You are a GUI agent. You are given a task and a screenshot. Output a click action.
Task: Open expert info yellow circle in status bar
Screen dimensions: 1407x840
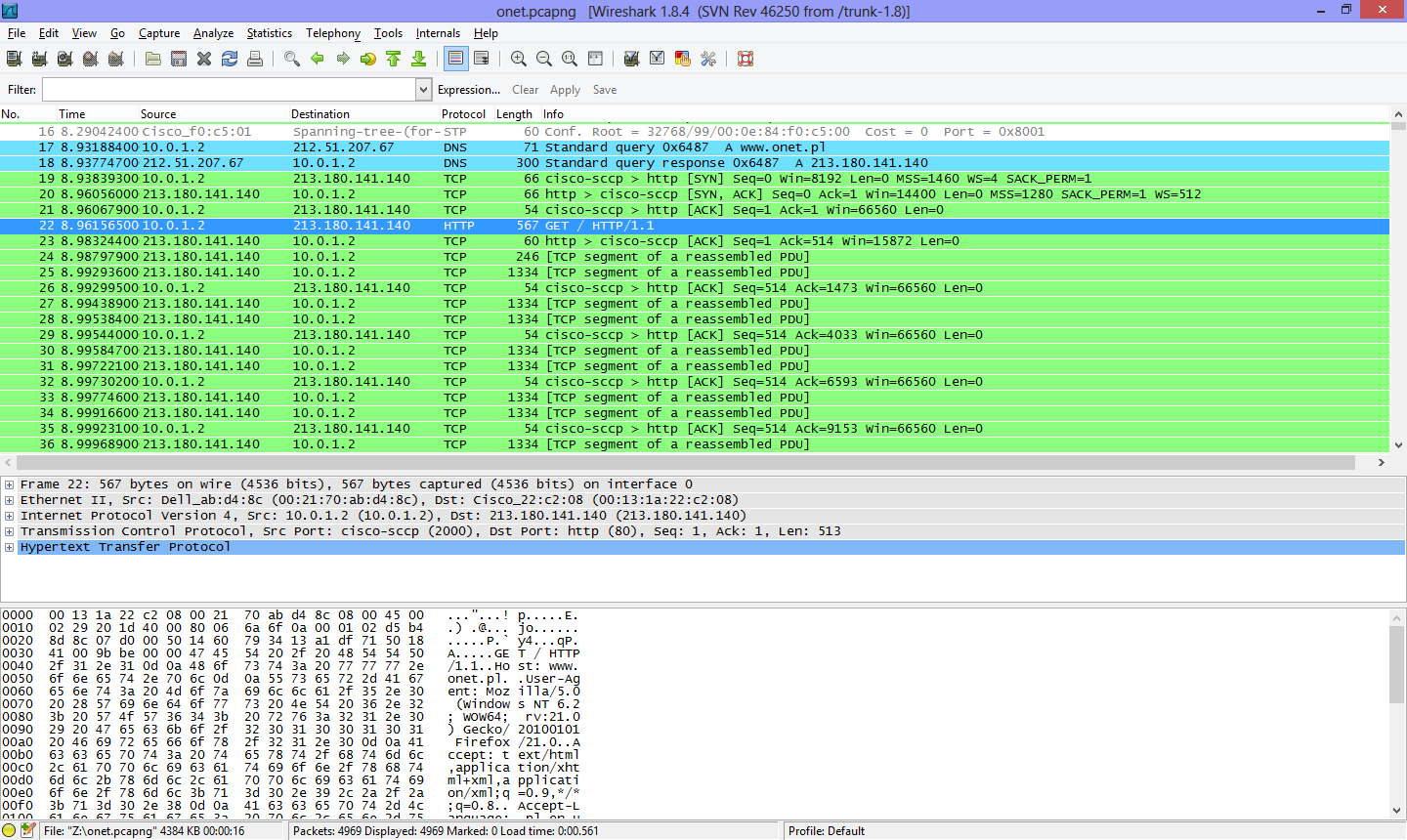pos(10,830)
